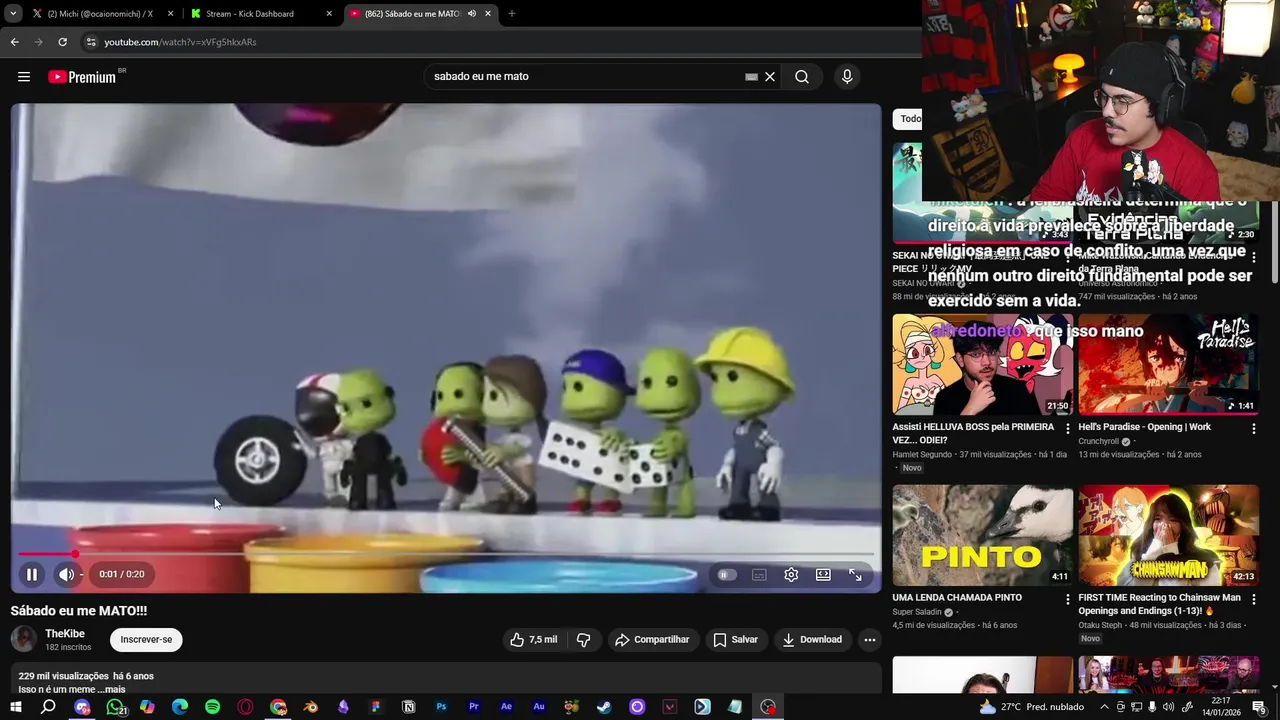Open a new browser tab with plus

point(512,14)
